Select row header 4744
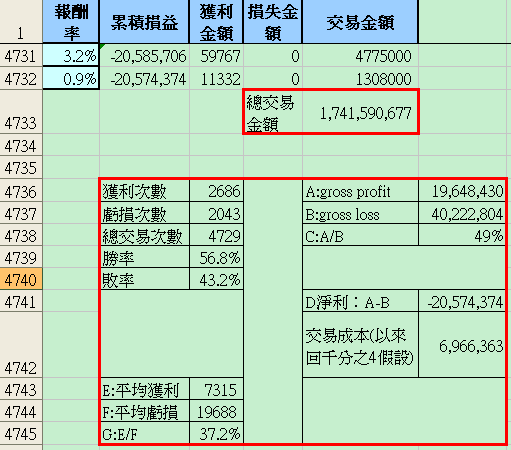The width and height of the screenshot is (511, 450). [x=21, y=411]
